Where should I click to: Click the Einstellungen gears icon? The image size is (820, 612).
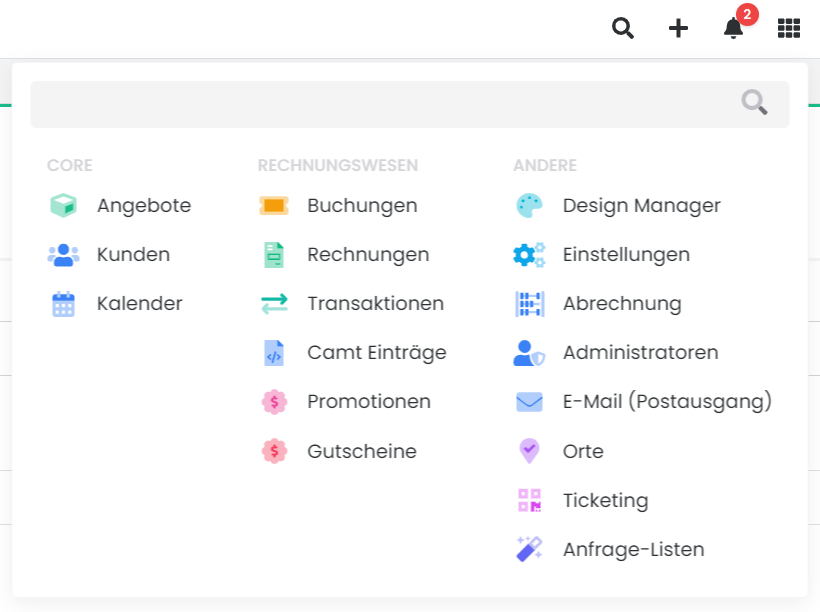[x=529, y=255]
